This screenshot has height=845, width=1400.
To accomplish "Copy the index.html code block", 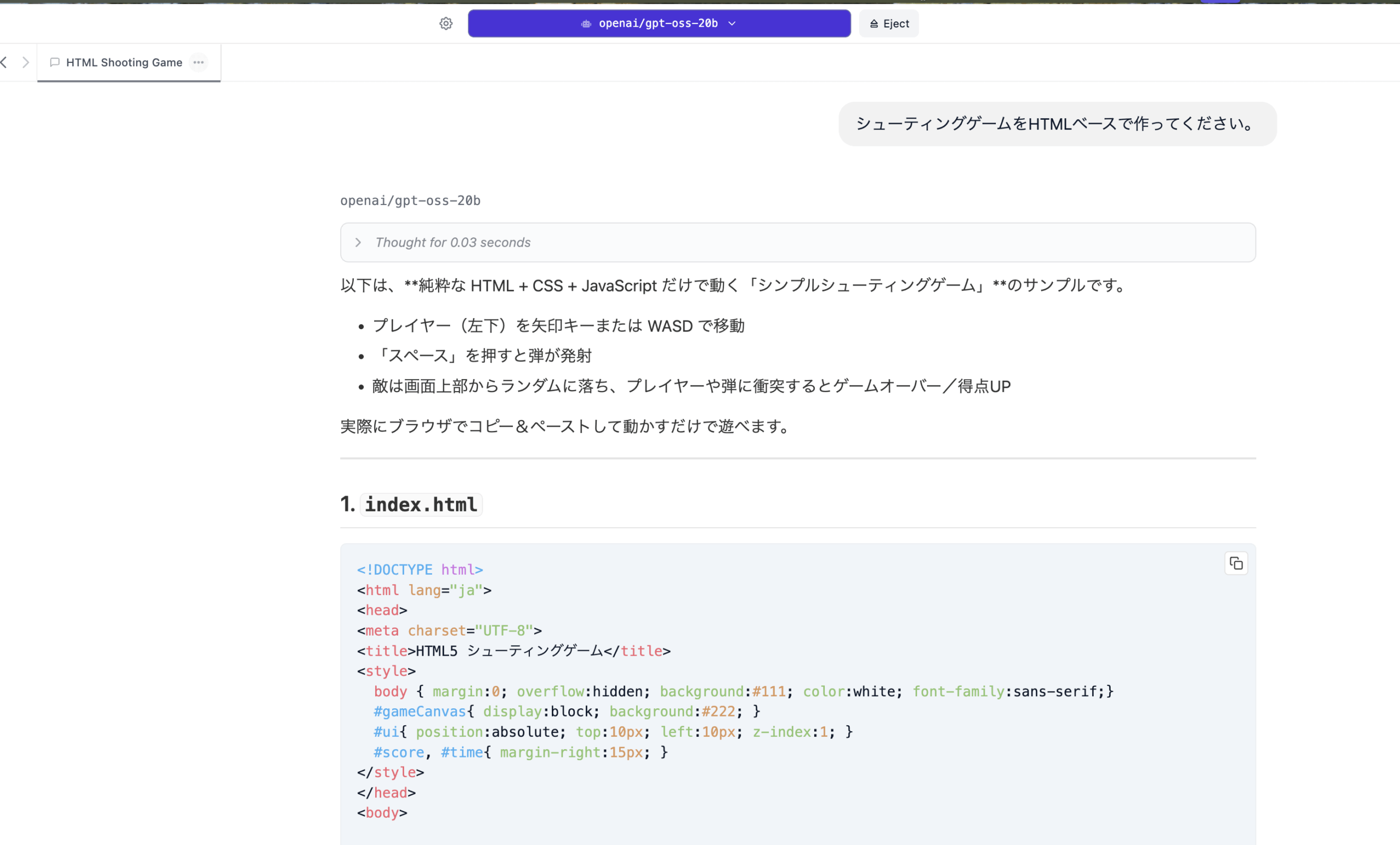I will tap(1236, 564).
